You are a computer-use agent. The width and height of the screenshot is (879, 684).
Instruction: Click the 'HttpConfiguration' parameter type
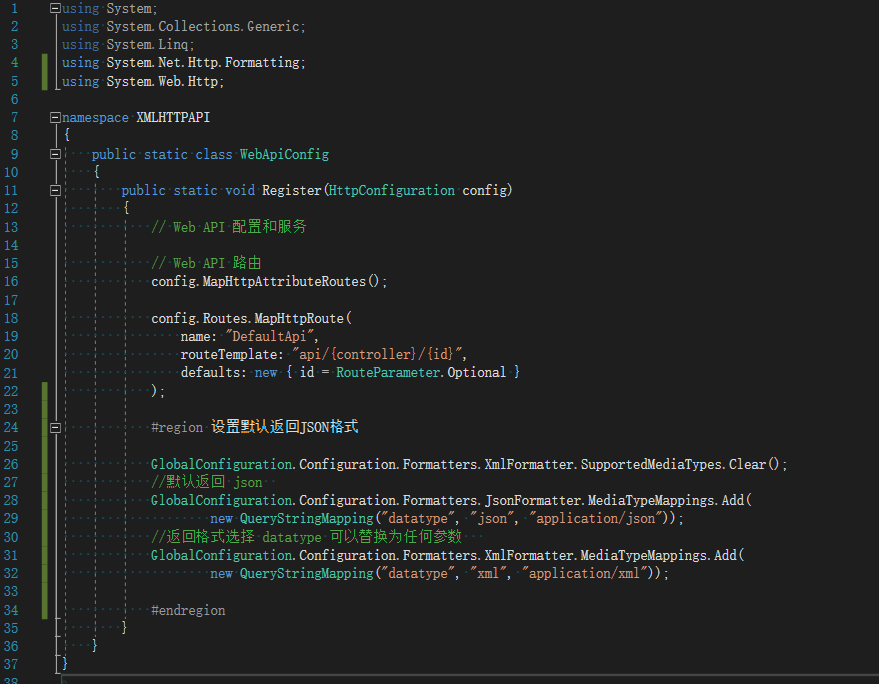[392, 191]
